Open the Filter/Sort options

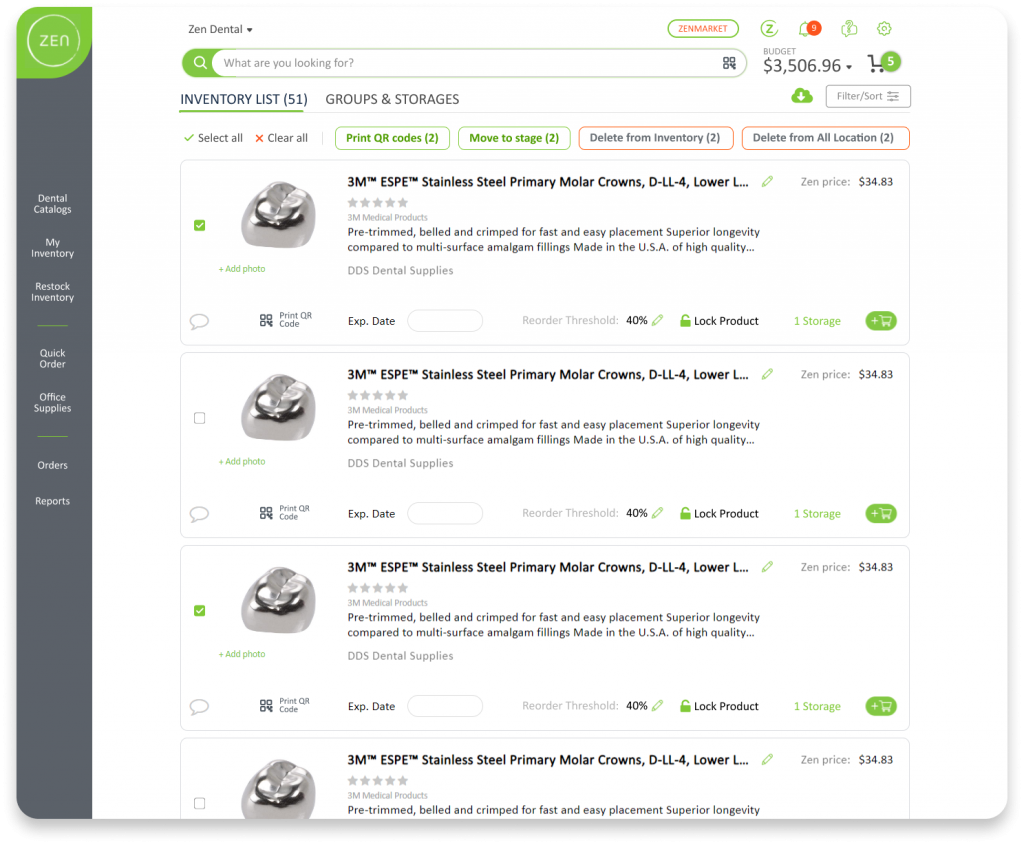click(x=867, y=96)
